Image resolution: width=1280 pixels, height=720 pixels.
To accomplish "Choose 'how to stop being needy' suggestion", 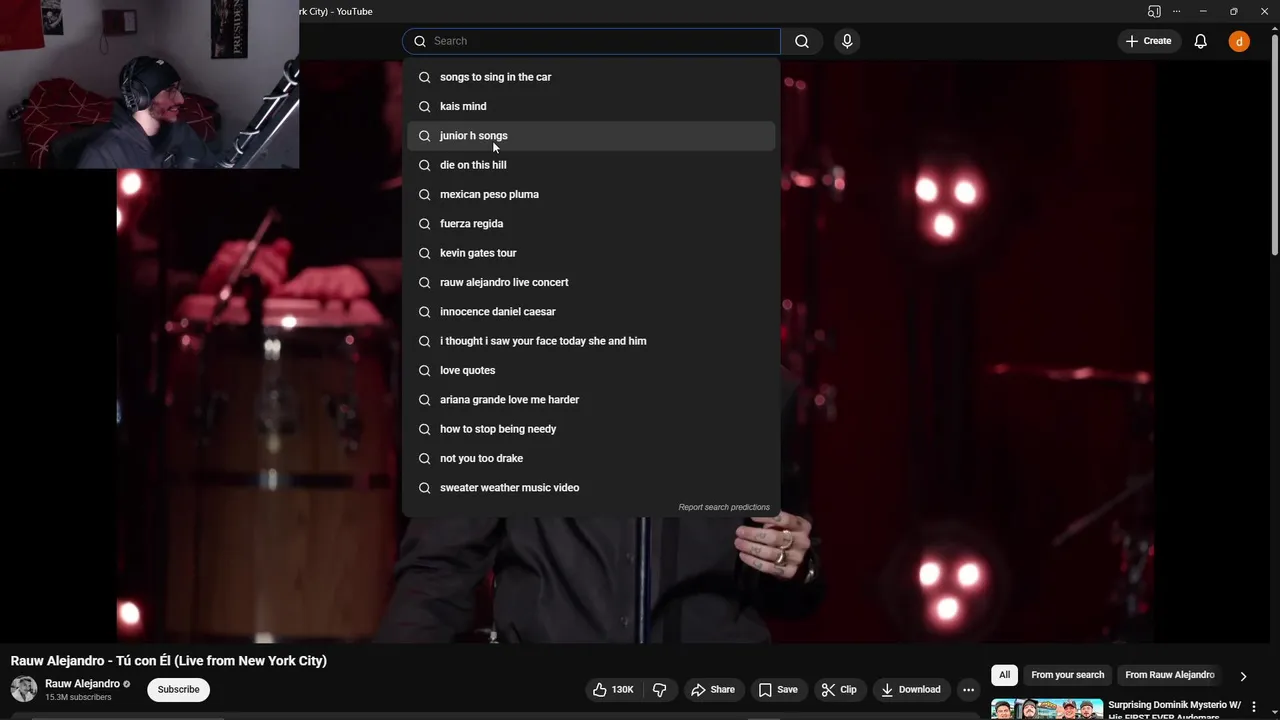I will tap(591, 429).
